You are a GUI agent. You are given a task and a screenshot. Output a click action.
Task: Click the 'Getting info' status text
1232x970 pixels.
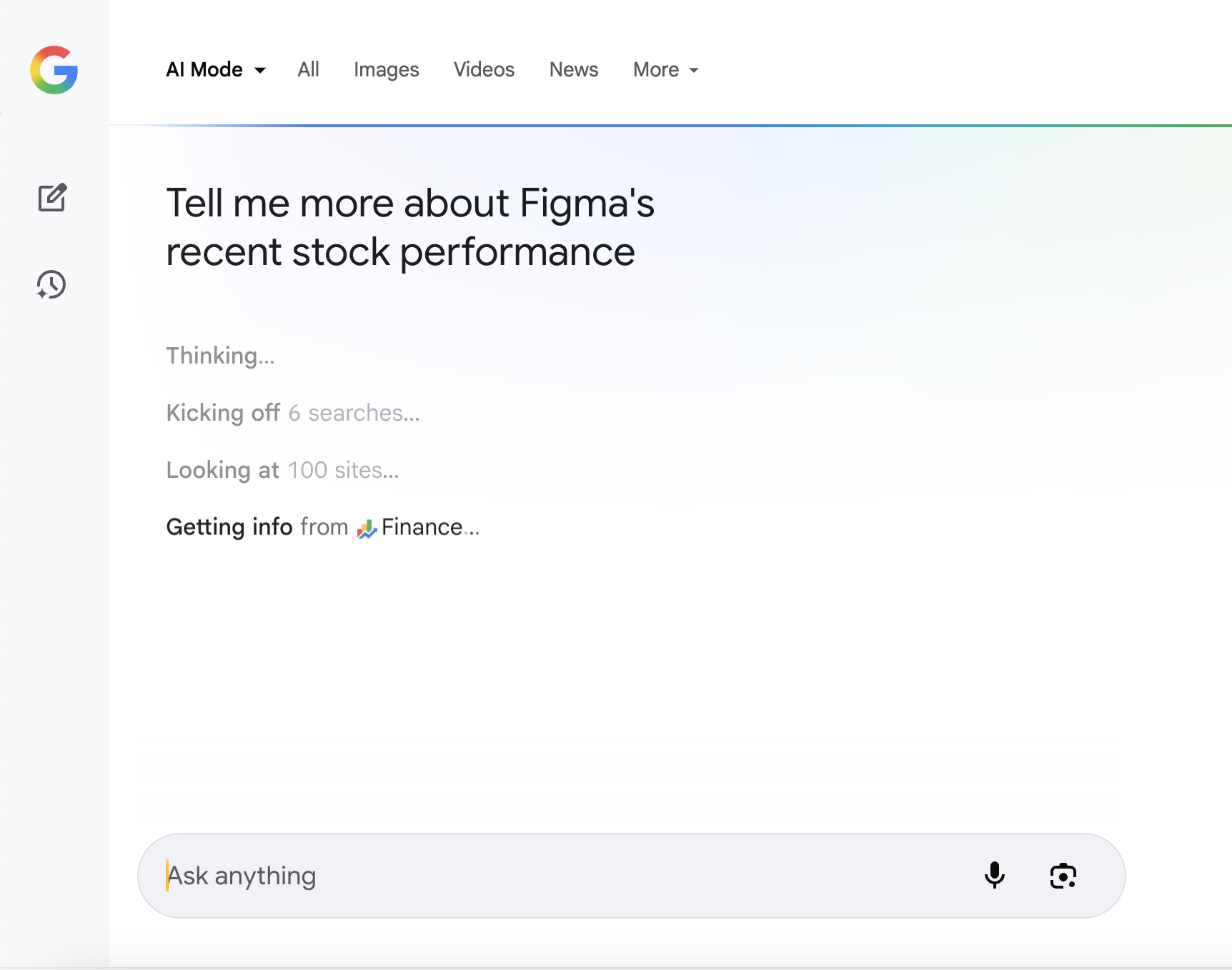click(229, 527)
